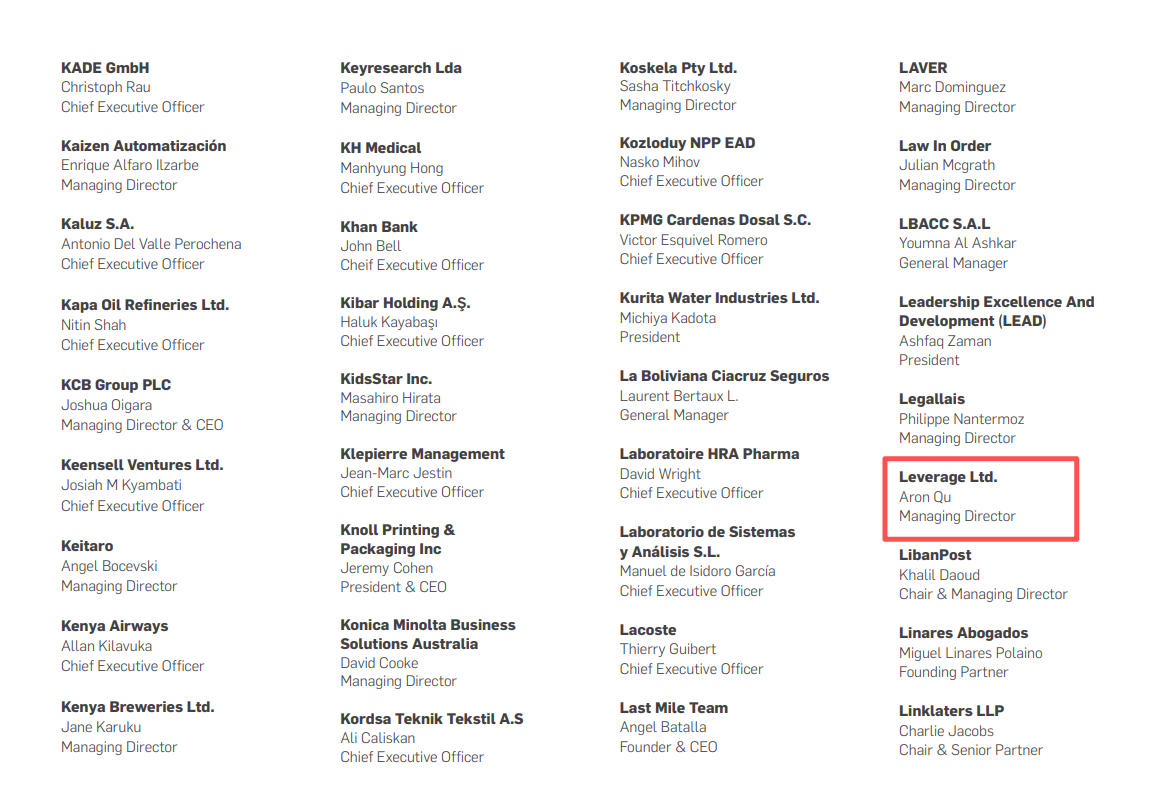
Task: Click on Thierry Guibert's name
Action: (667, 649)
